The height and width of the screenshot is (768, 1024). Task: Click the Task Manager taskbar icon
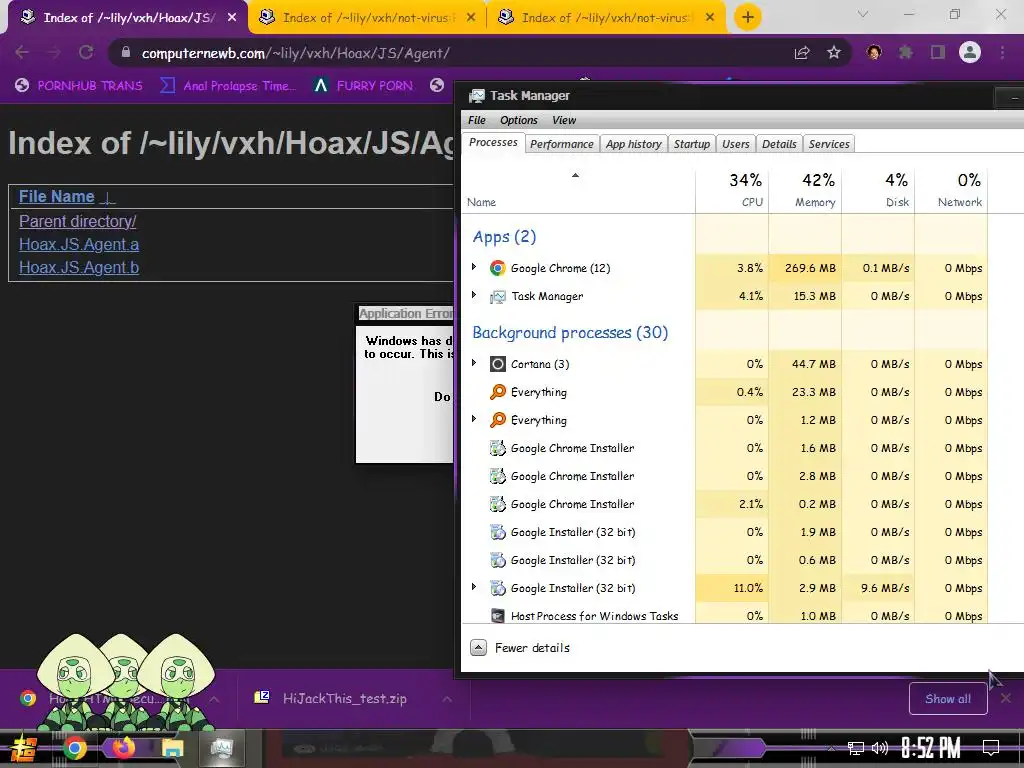coord(221,748)
